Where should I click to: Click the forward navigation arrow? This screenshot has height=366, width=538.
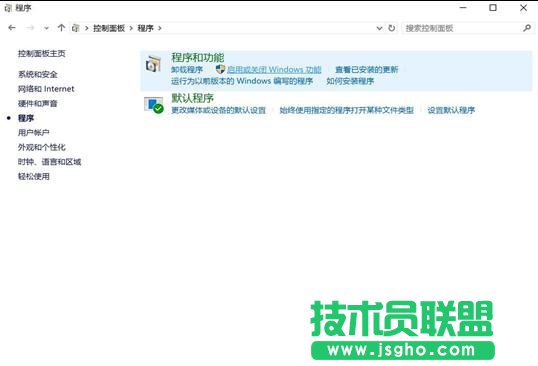click(30, 28)
